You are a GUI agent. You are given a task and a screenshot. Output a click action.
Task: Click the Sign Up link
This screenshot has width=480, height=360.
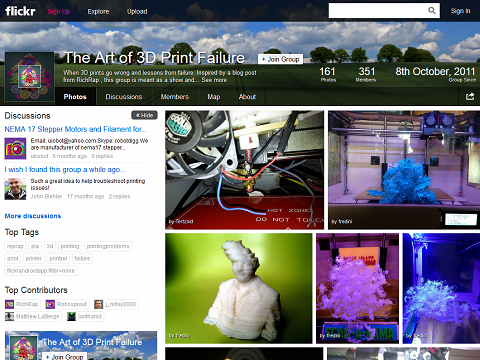(x=59, y=11)
